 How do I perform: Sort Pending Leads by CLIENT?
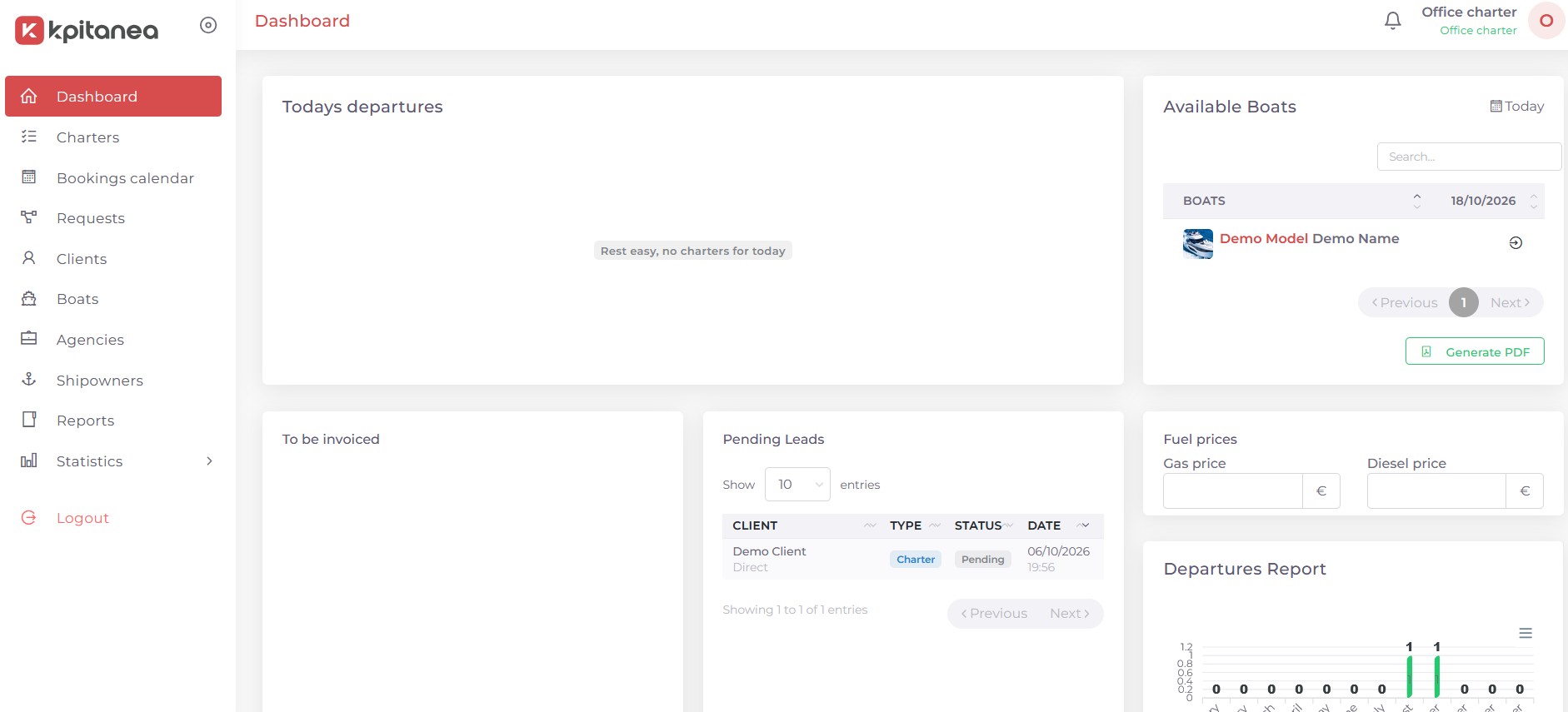point(801,525)
